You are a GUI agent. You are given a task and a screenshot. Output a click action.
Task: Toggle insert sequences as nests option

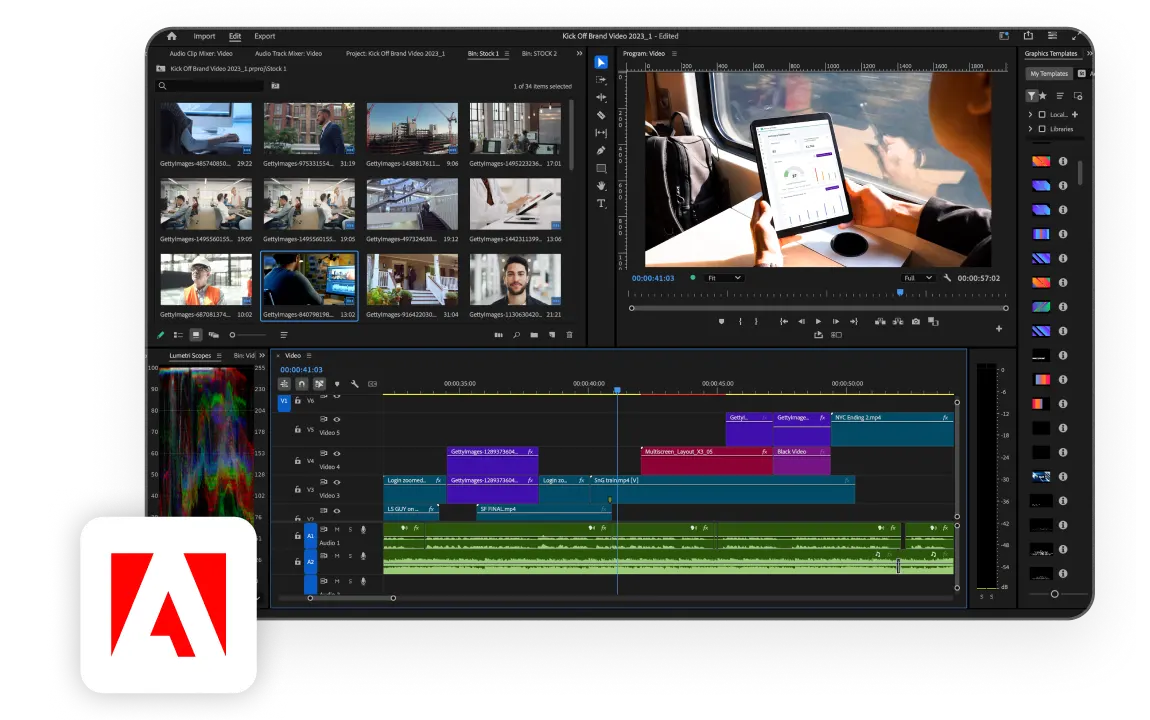pos(285,383)
